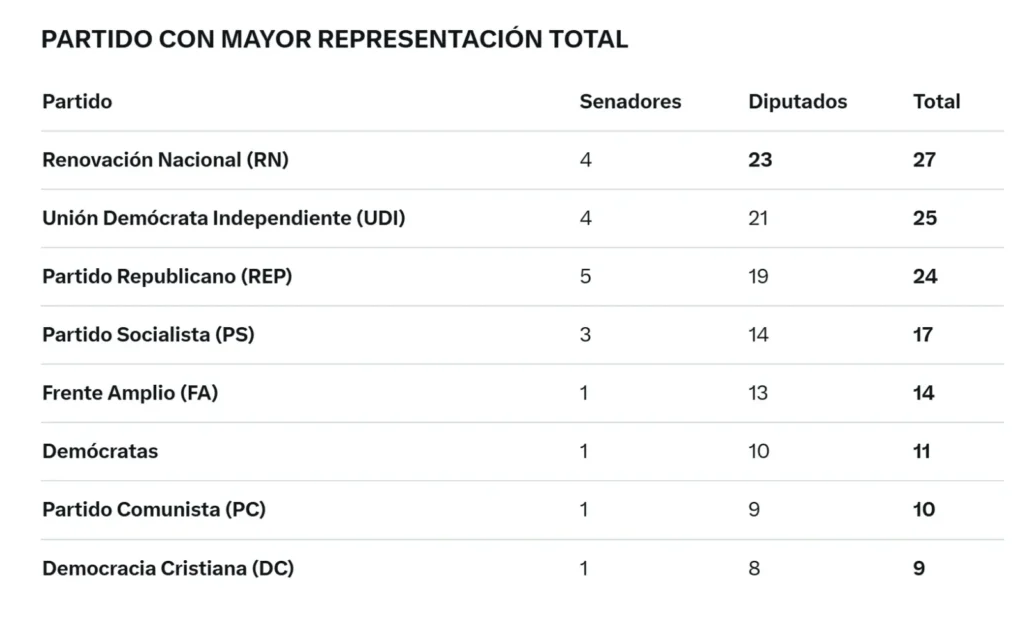The width and height of the screenshot is (1024, 621).
Task: Select the Renovación Nacional (RN) row label
Action: click(165, 160)
